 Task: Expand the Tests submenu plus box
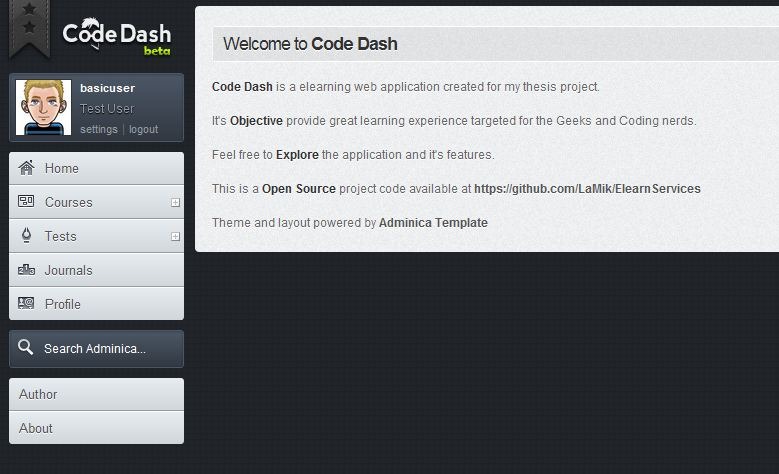pos(175,237)
